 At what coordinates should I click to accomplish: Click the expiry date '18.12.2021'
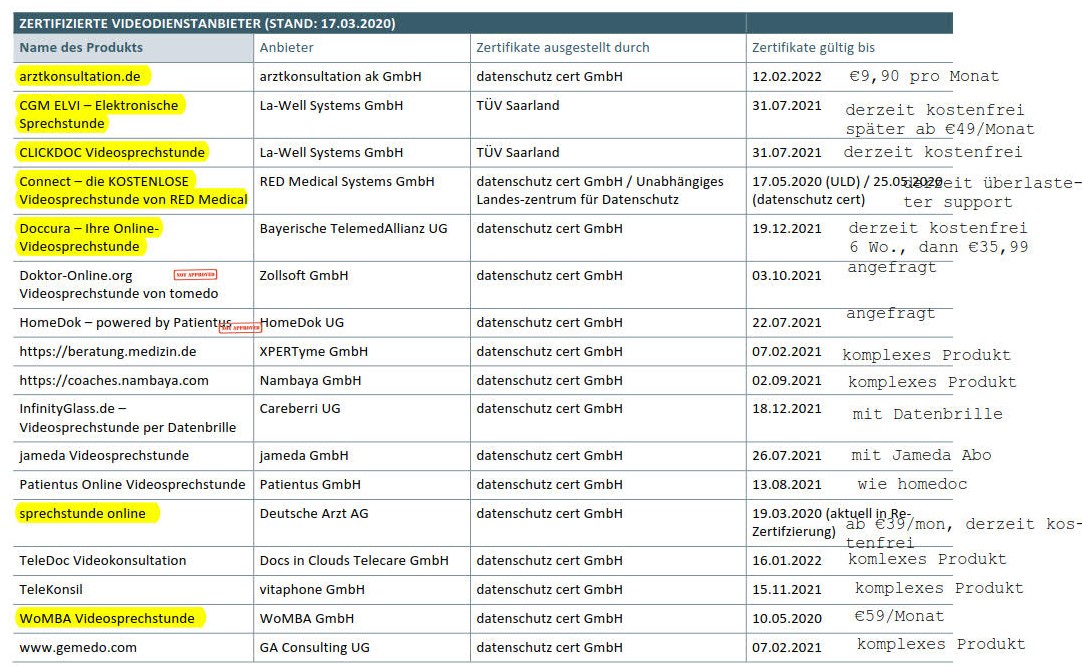[x=787, y=409]
